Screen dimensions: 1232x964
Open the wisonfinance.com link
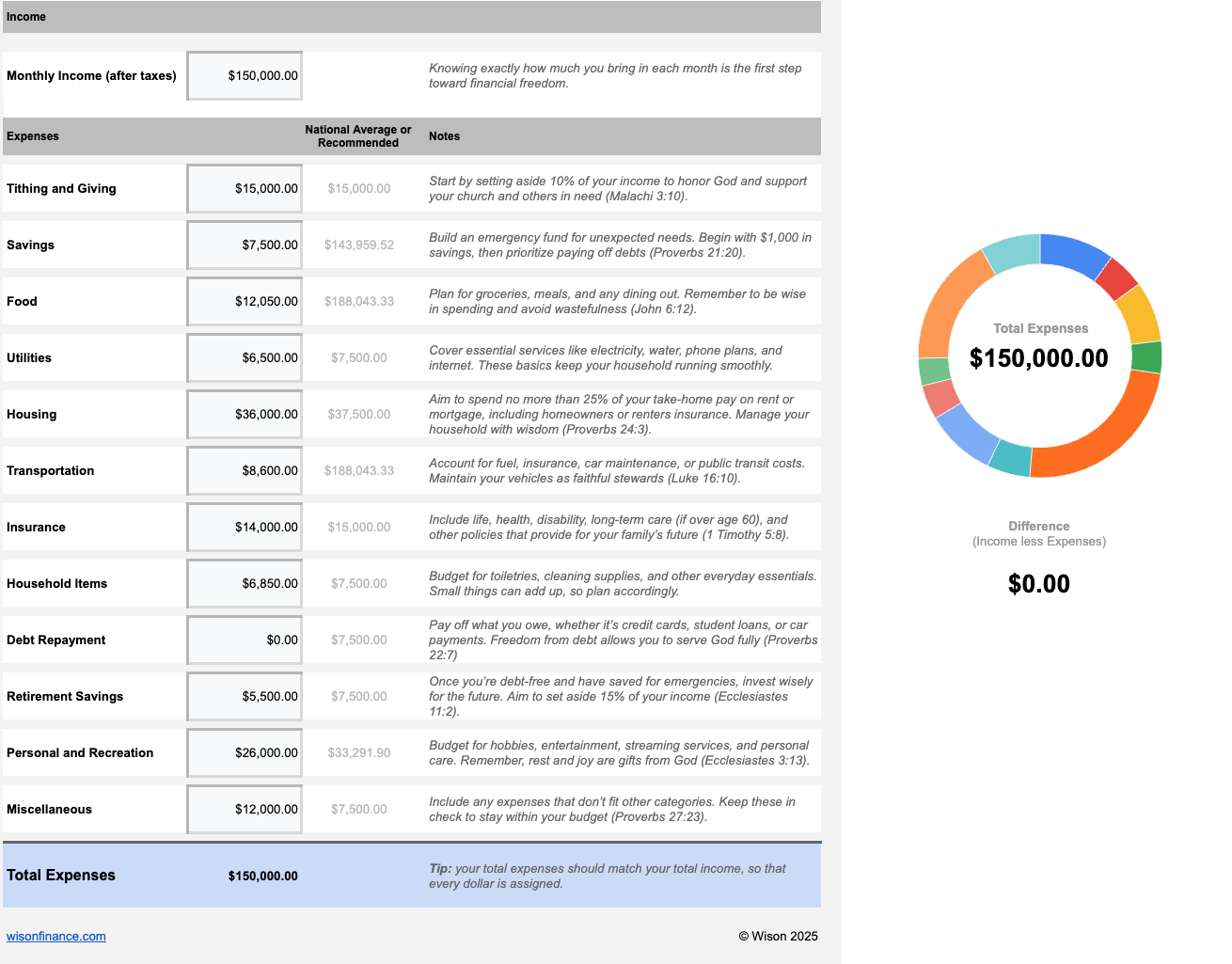tap(56, 937)
